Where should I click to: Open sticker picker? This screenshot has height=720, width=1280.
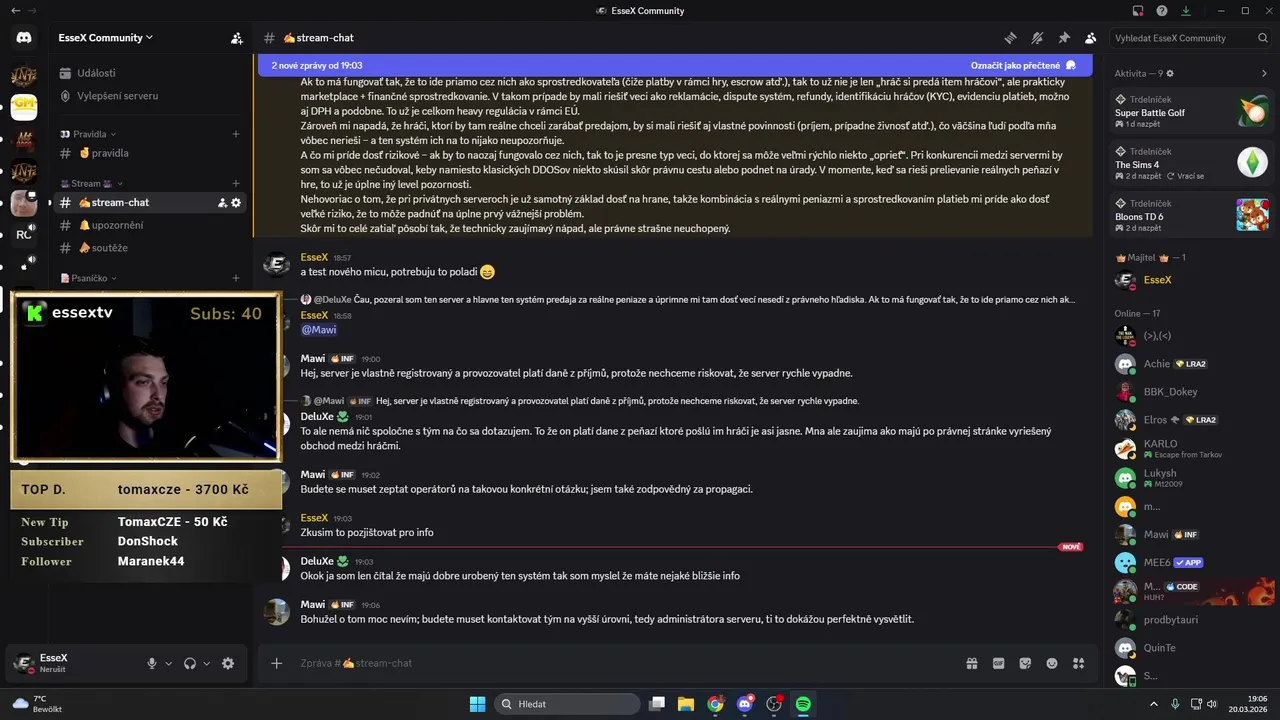[1025, 663]
